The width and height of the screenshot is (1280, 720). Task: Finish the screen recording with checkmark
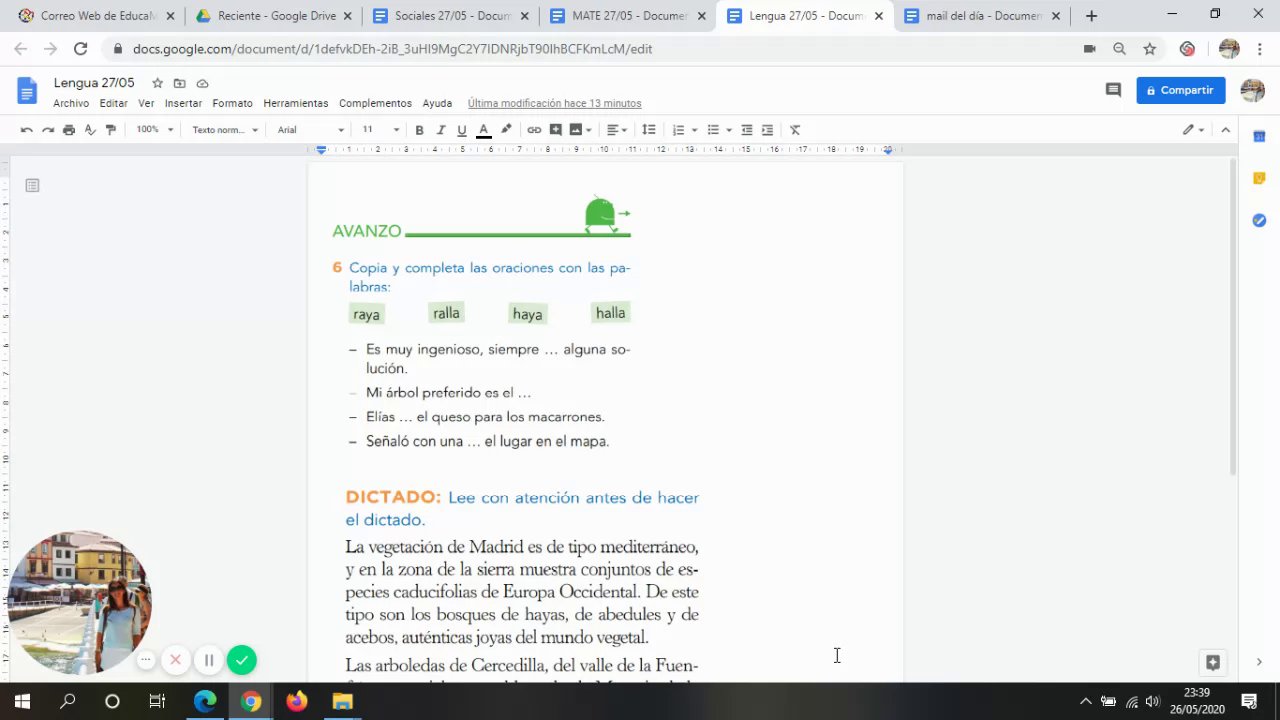[x=242, y=660]
